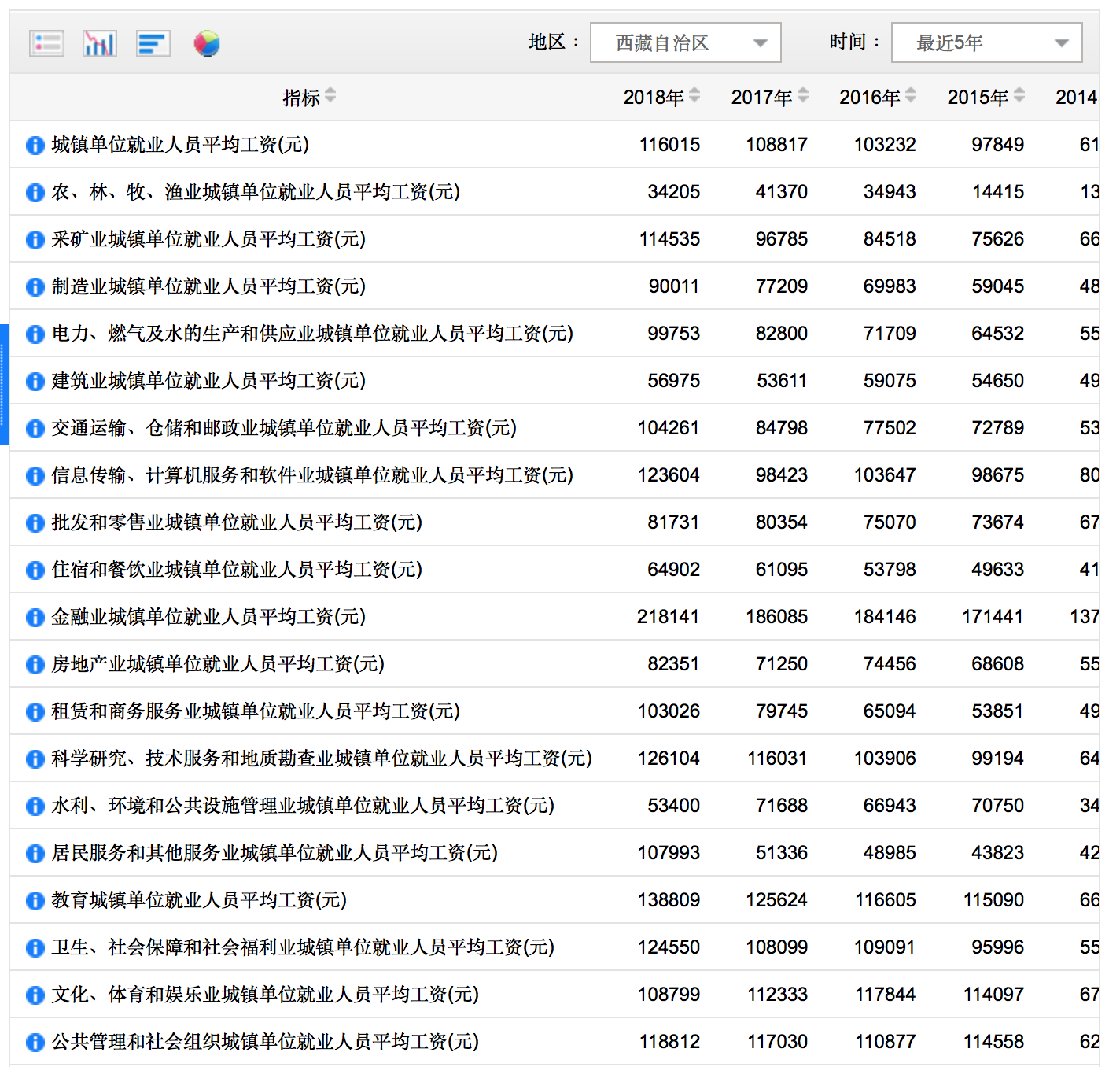
Task: Open info icon for 采矿业 row
Action: click(35, 239)
